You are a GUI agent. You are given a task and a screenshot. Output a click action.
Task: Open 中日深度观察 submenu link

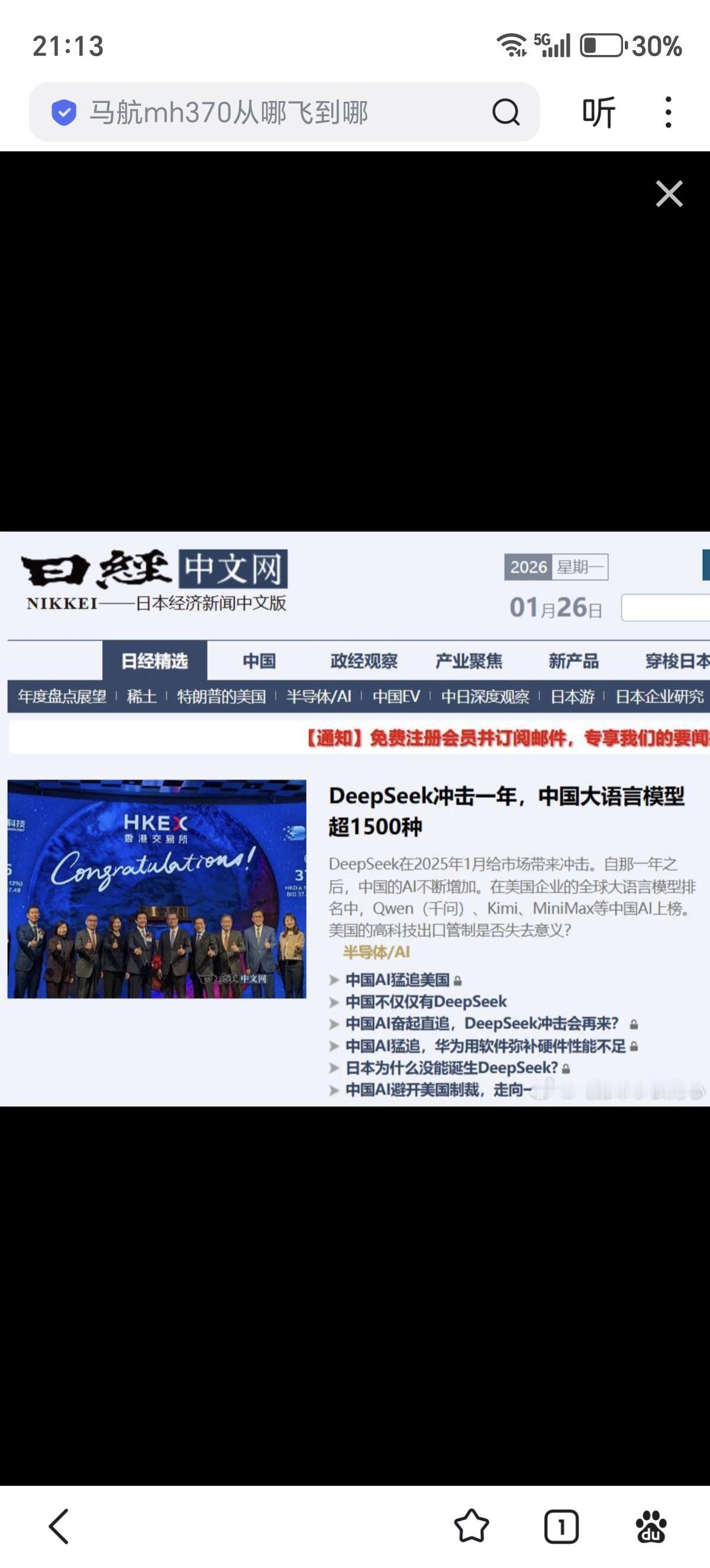click(x=485, y=696)
